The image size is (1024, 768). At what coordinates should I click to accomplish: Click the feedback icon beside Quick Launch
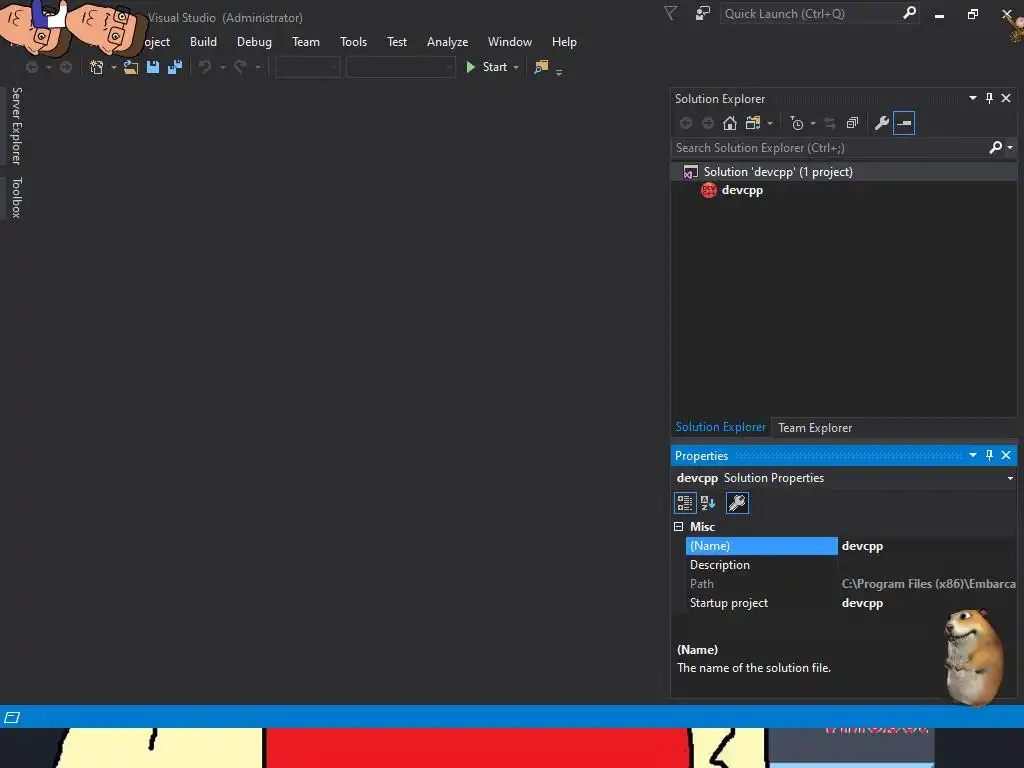[703, 13]
